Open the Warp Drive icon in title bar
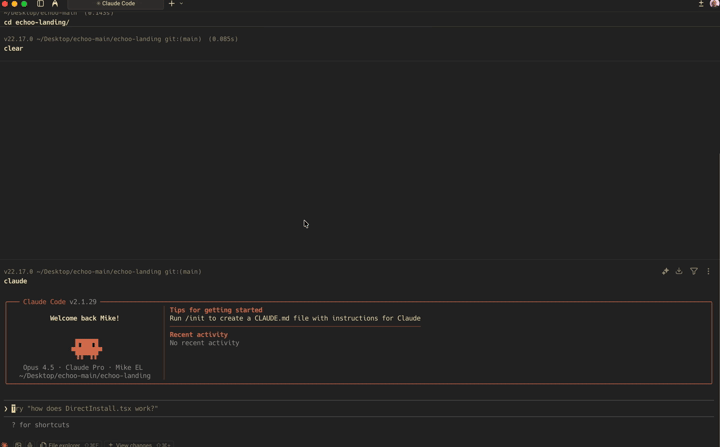Viewport: 720px width, 447px height. pos(55,4)
